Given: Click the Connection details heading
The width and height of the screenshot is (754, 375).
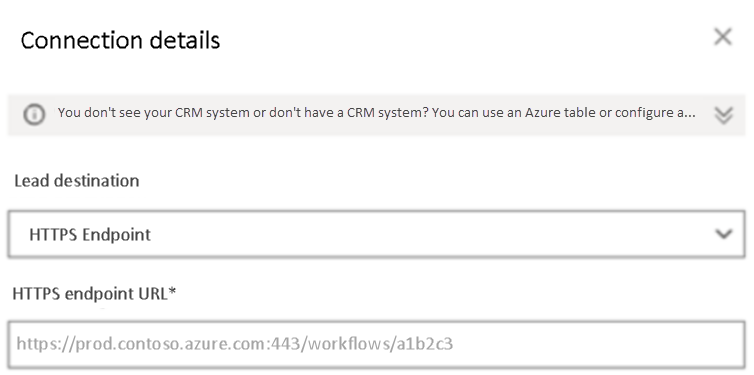Looking at the screenshot, I should 120,40.
